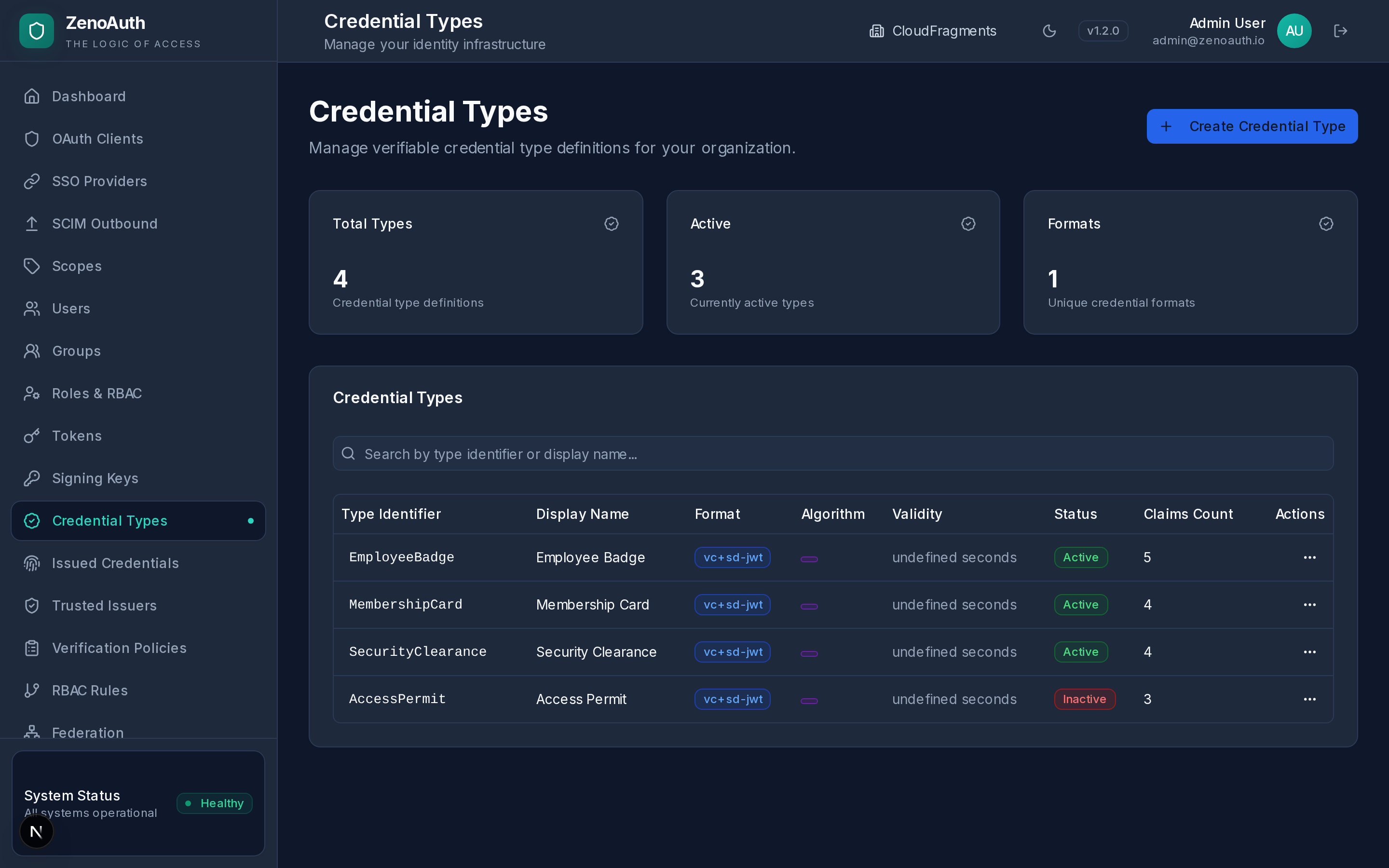Screen dimensions: 1389x868
Task: Click the ZenoAuth shield logo
Action: pyautogui.click(x=36, y=30)
